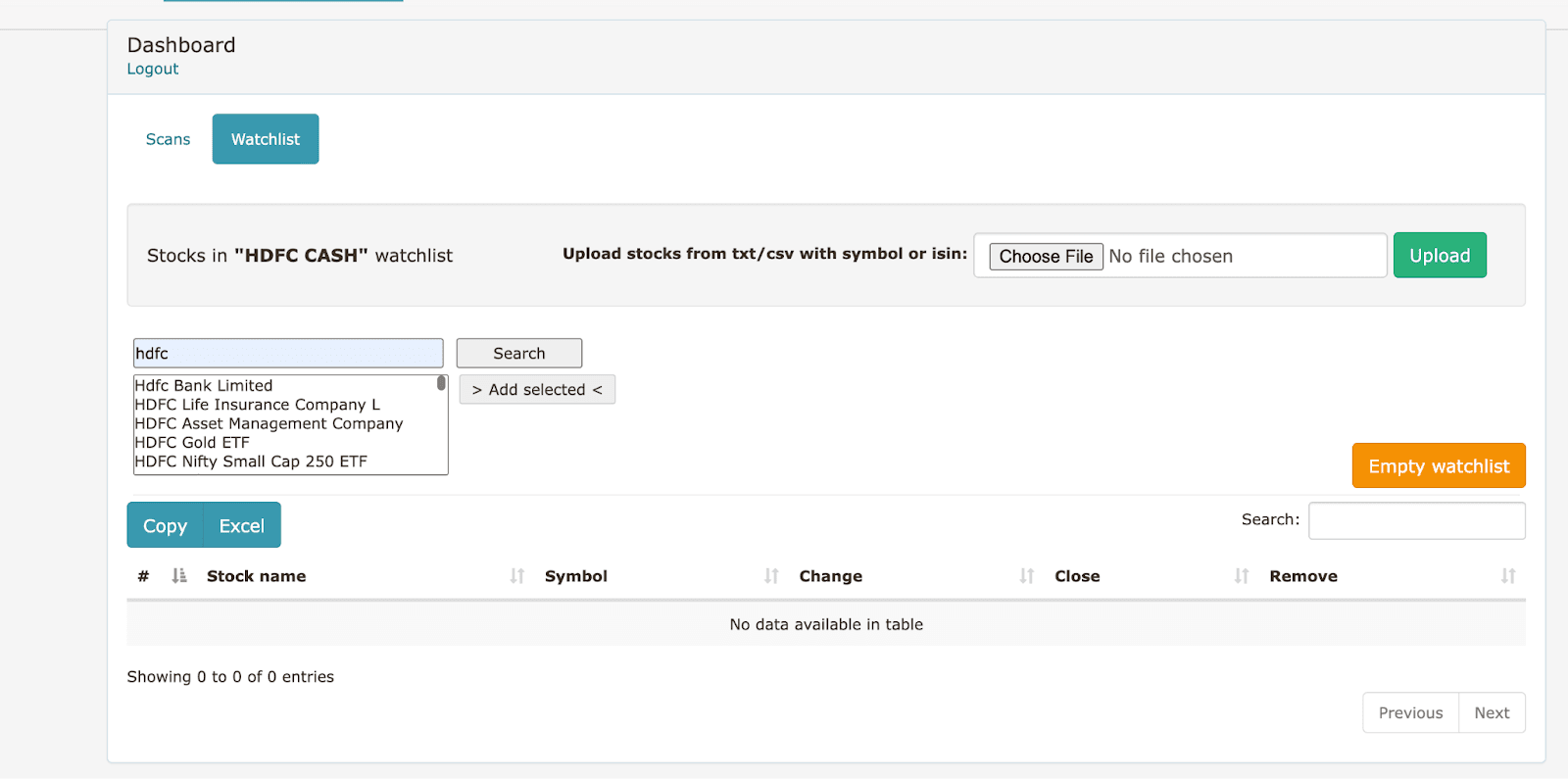The image size is (1568, 779).
Task: Select Hdfc Bank Limited from results list
Action: (204, 386)
